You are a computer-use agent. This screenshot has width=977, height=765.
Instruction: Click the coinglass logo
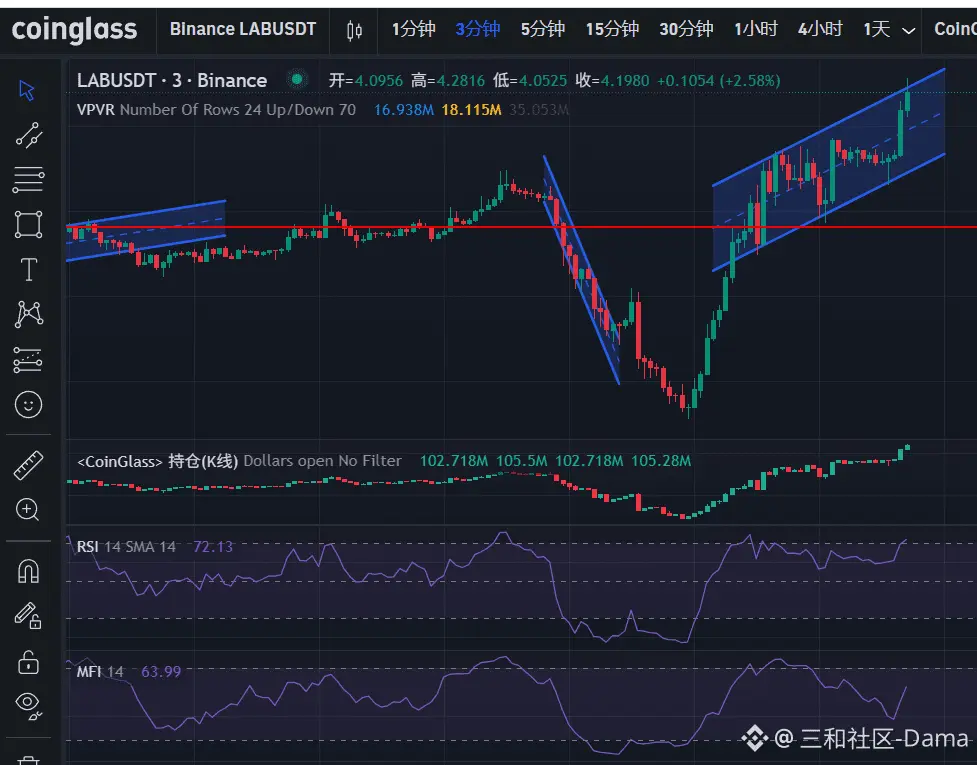pyautogui.click(x=74, y=29)
